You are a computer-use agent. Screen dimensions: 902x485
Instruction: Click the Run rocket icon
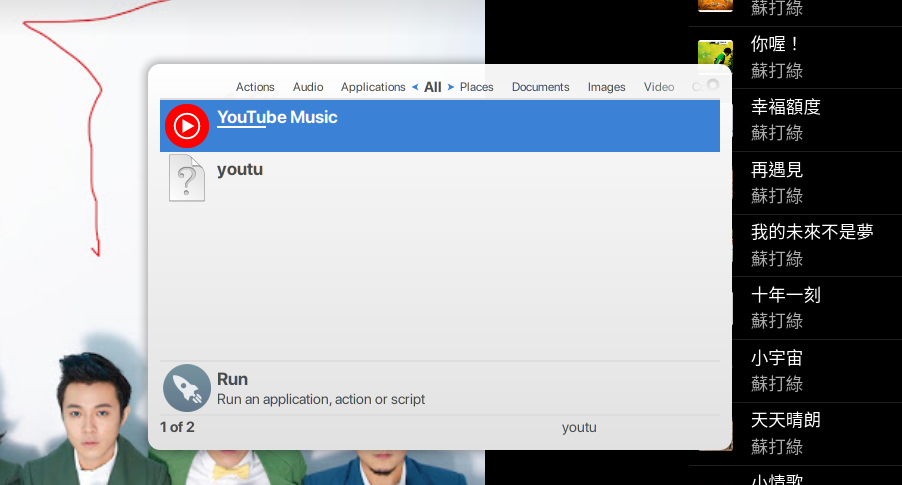coord(186,388)
